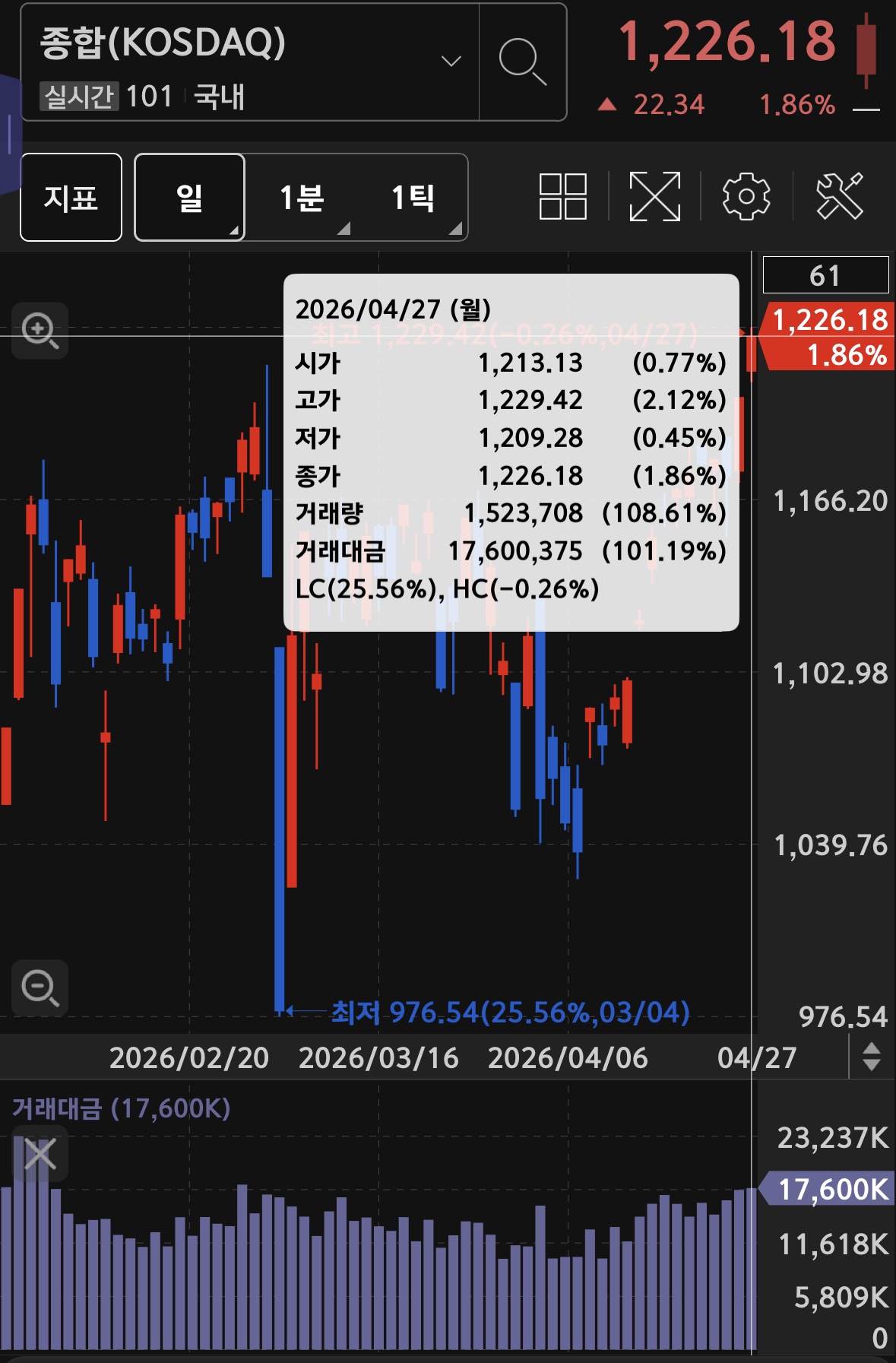Viewport: 896px width, 1363px height.
Task: Open the 지표 indicators button
Action: pos(71,198)
